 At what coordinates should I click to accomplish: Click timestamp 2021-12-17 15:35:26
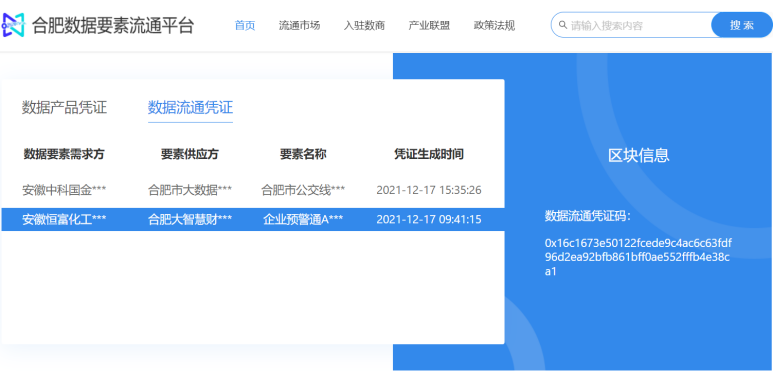429,190
